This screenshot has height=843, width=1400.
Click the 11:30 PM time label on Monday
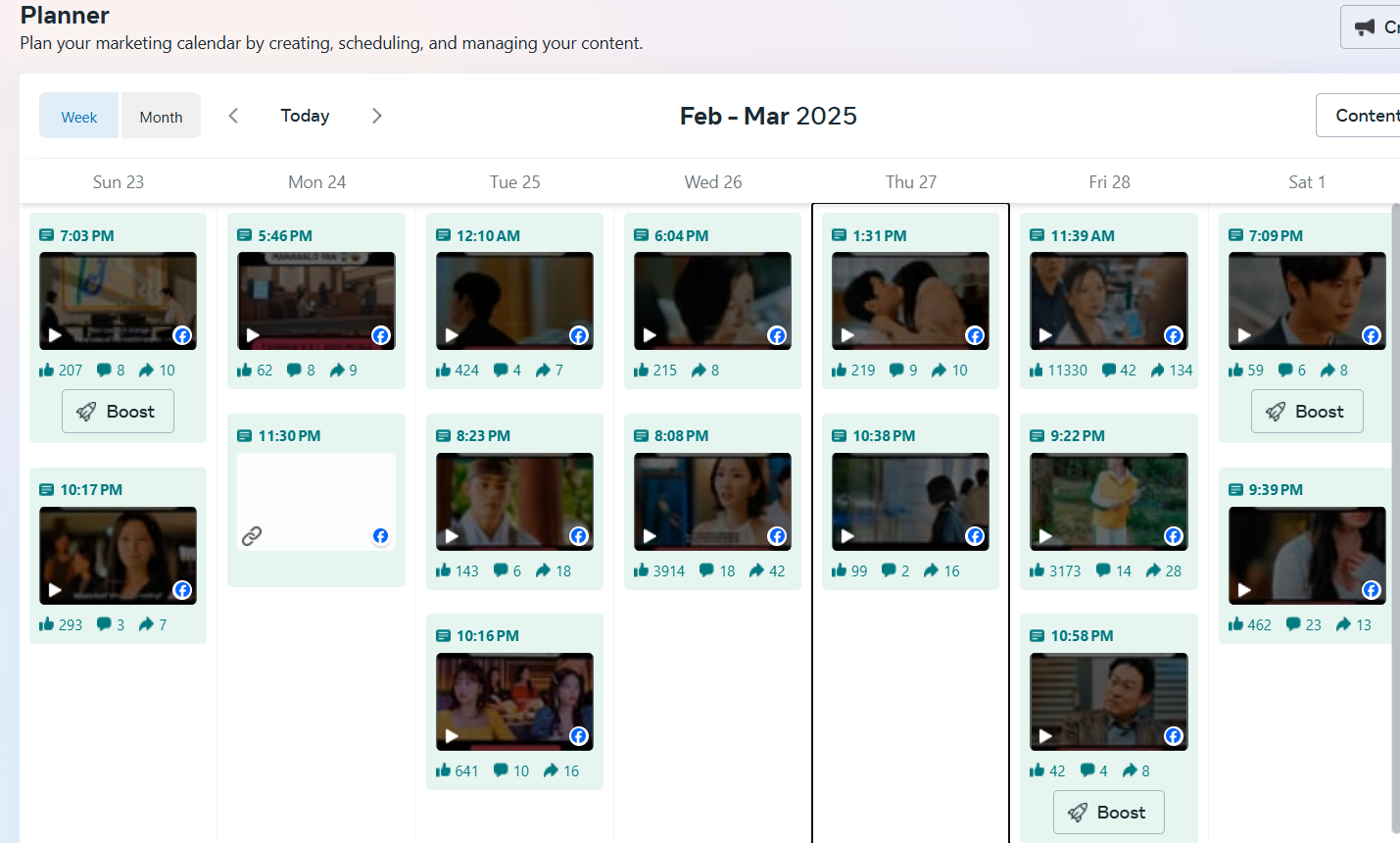(x=289, y=436)
